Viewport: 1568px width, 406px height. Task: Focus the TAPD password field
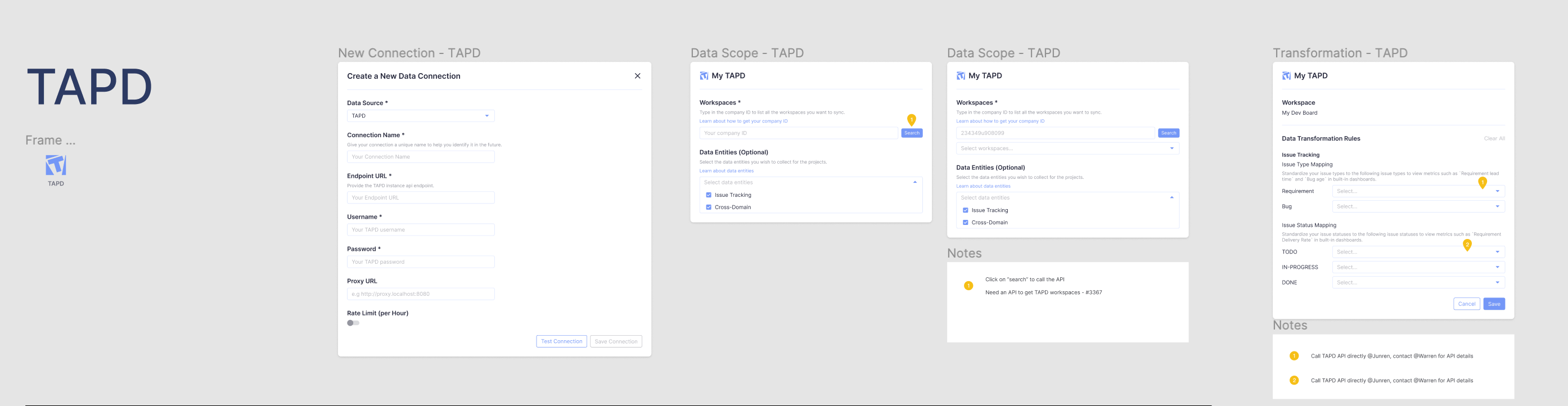pyautogui.click(x=421, y=263)
